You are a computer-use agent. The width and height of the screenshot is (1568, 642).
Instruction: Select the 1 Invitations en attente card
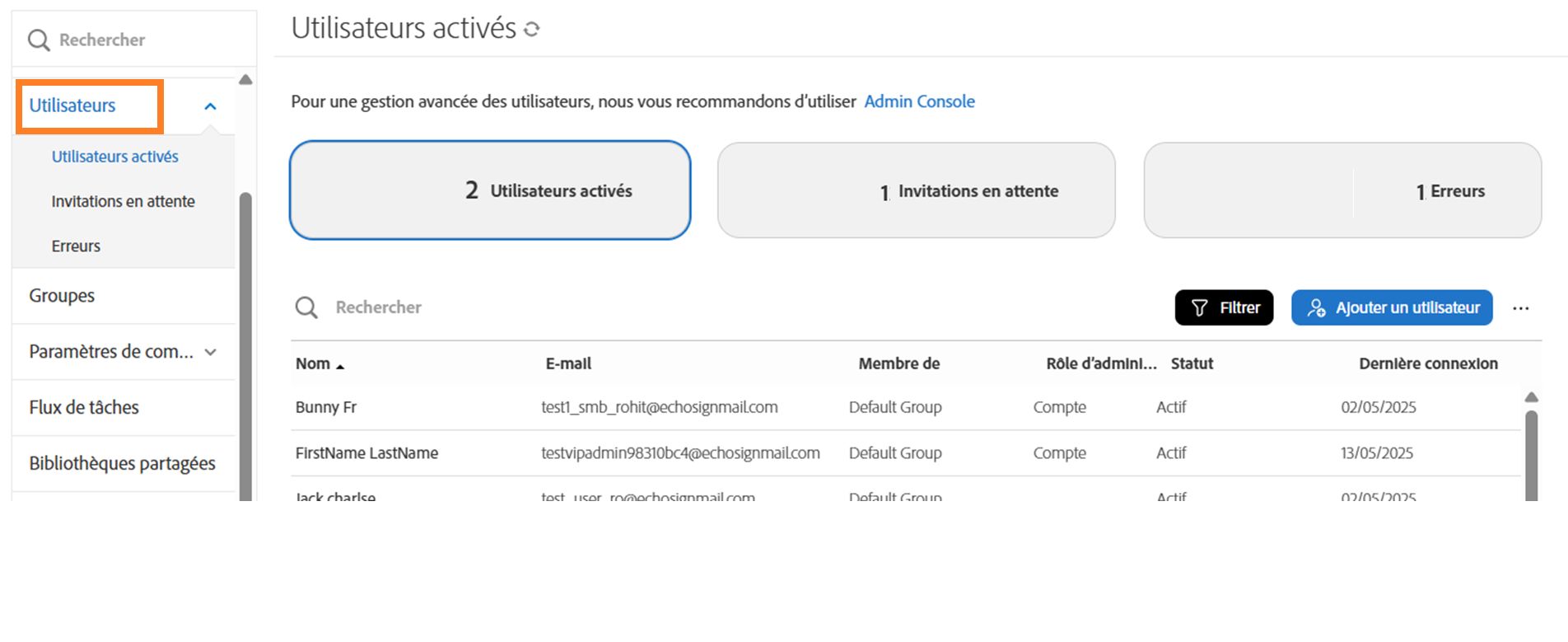pos(916,190)
